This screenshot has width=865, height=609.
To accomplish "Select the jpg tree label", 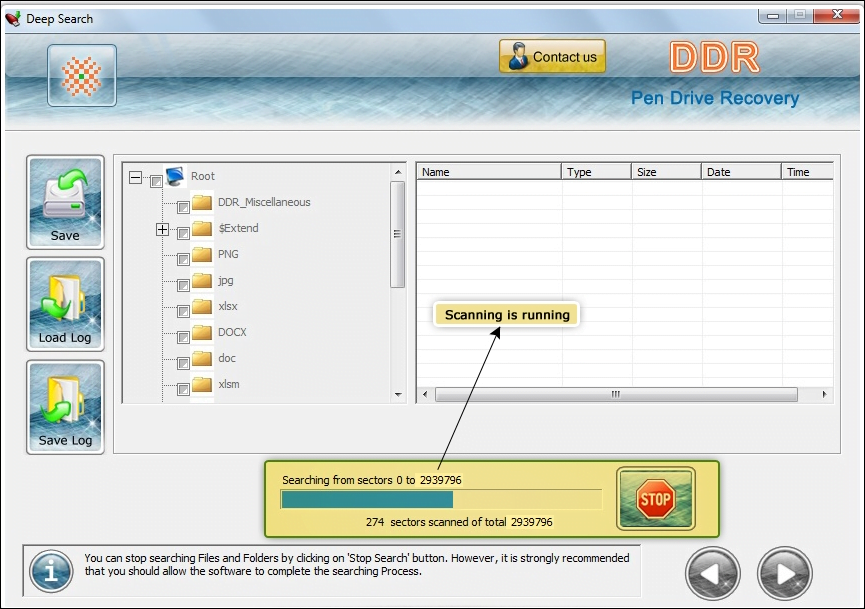I will pyautogui.click(x=226, y=281).
